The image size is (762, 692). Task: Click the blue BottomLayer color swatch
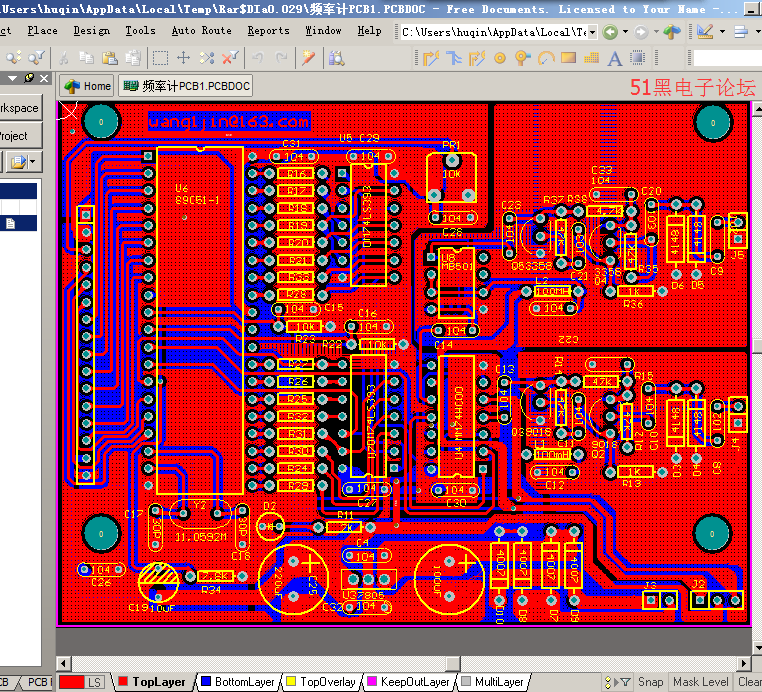(x=206, y=681)
